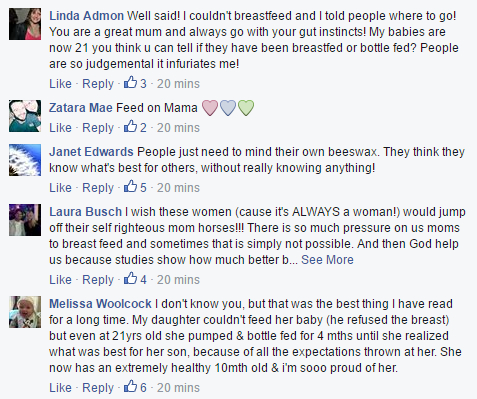Open Laura Busch's profile picture

25,220
